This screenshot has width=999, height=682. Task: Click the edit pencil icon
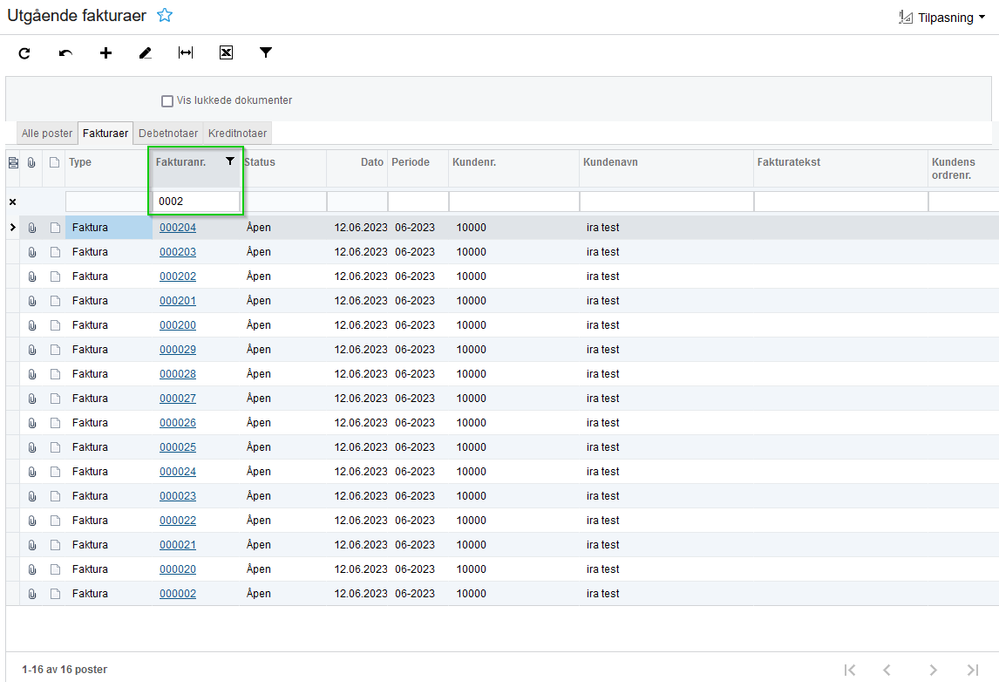145,53
